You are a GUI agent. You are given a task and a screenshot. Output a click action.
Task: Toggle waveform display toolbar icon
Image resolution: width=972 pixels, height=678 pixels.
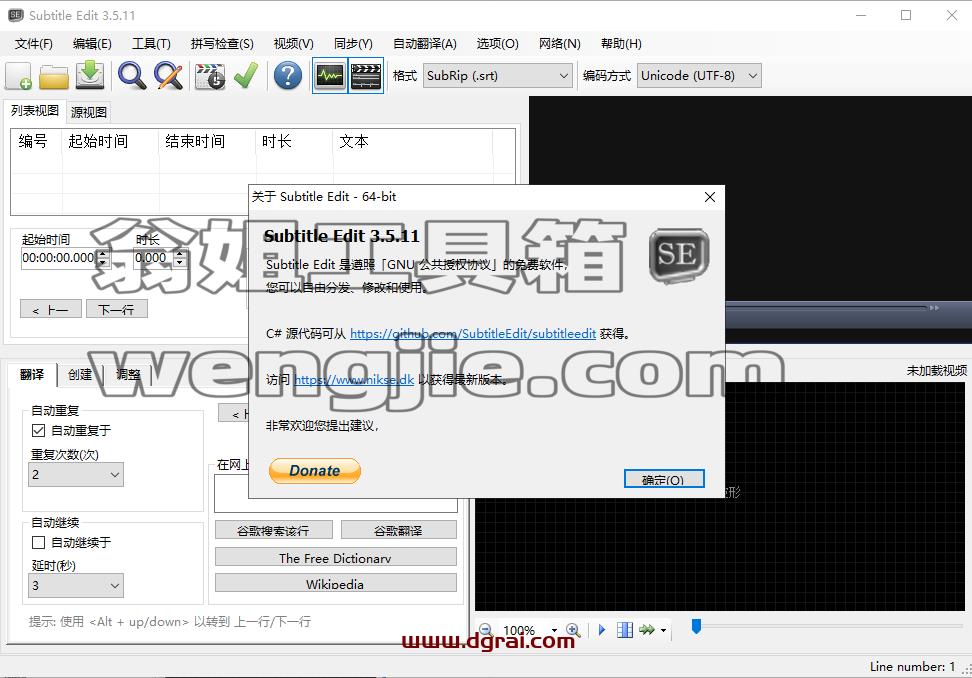(x=330, y=76)
